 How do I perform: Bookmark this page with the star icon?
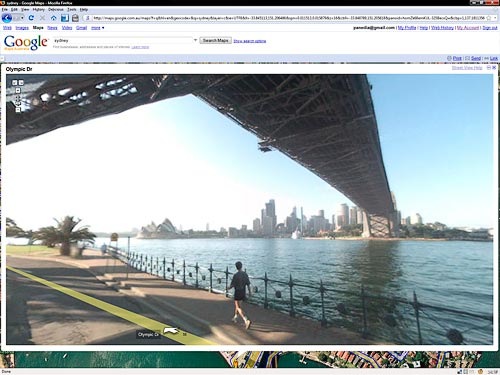click(x=489, y=18)
